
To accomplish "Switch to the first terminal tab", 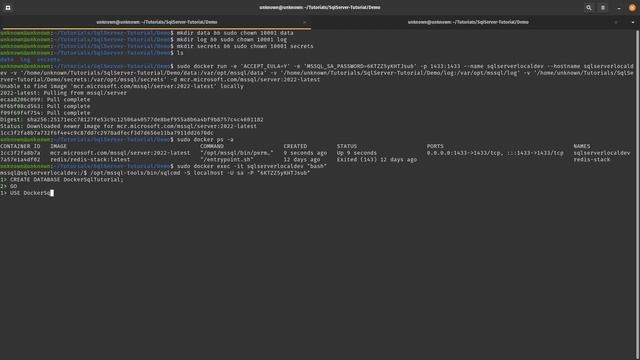I will pos(157,22).
